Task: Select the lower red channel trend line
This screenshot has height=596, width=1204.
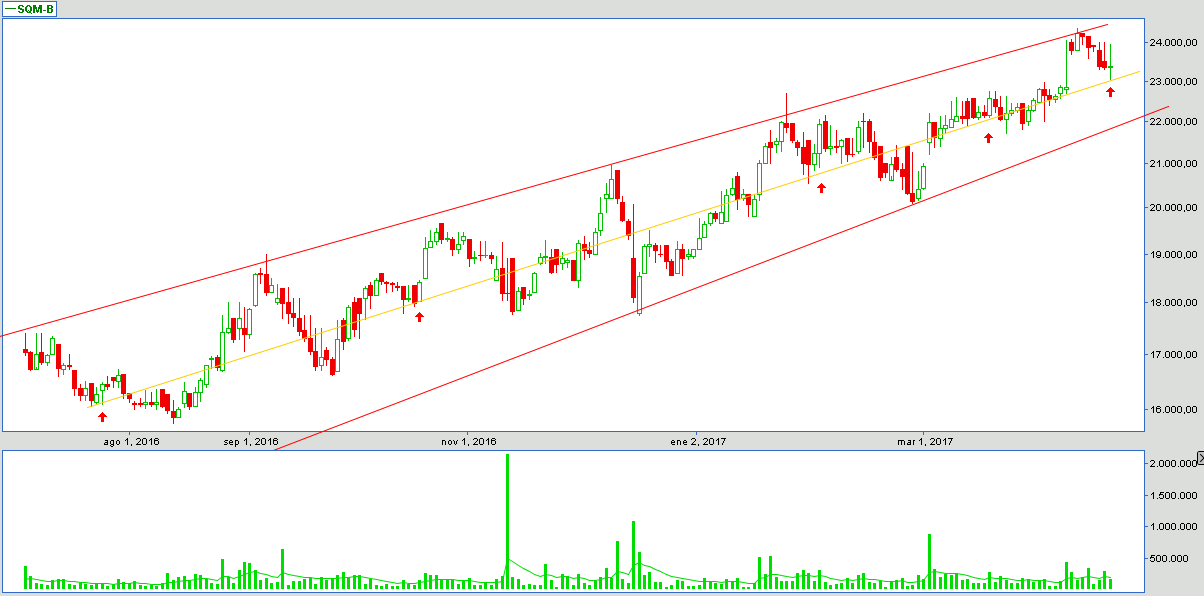Action: 722,277
